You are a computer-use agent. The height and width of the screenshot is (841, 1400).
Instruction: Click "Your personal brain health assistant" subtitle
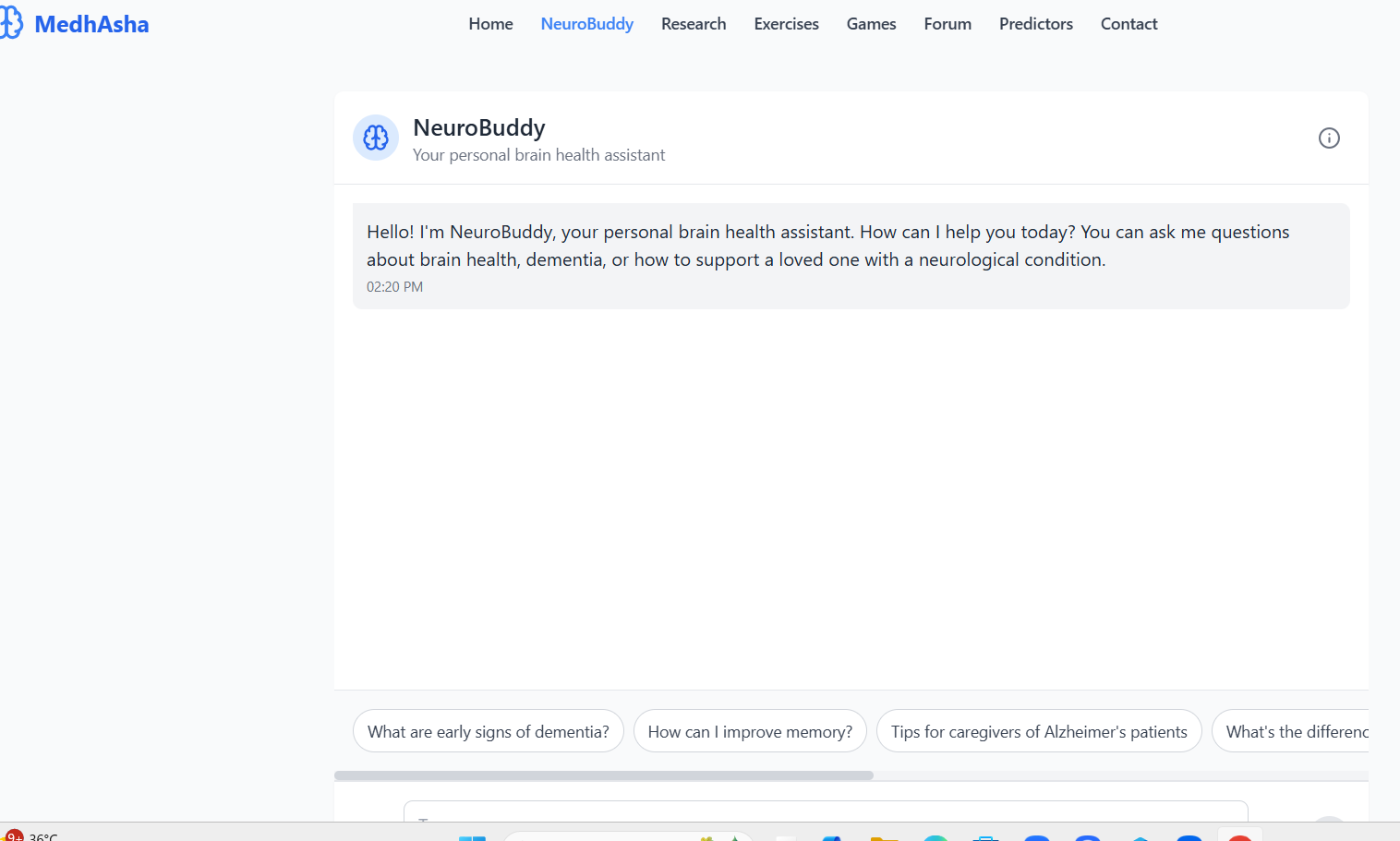tap(538, 155)
